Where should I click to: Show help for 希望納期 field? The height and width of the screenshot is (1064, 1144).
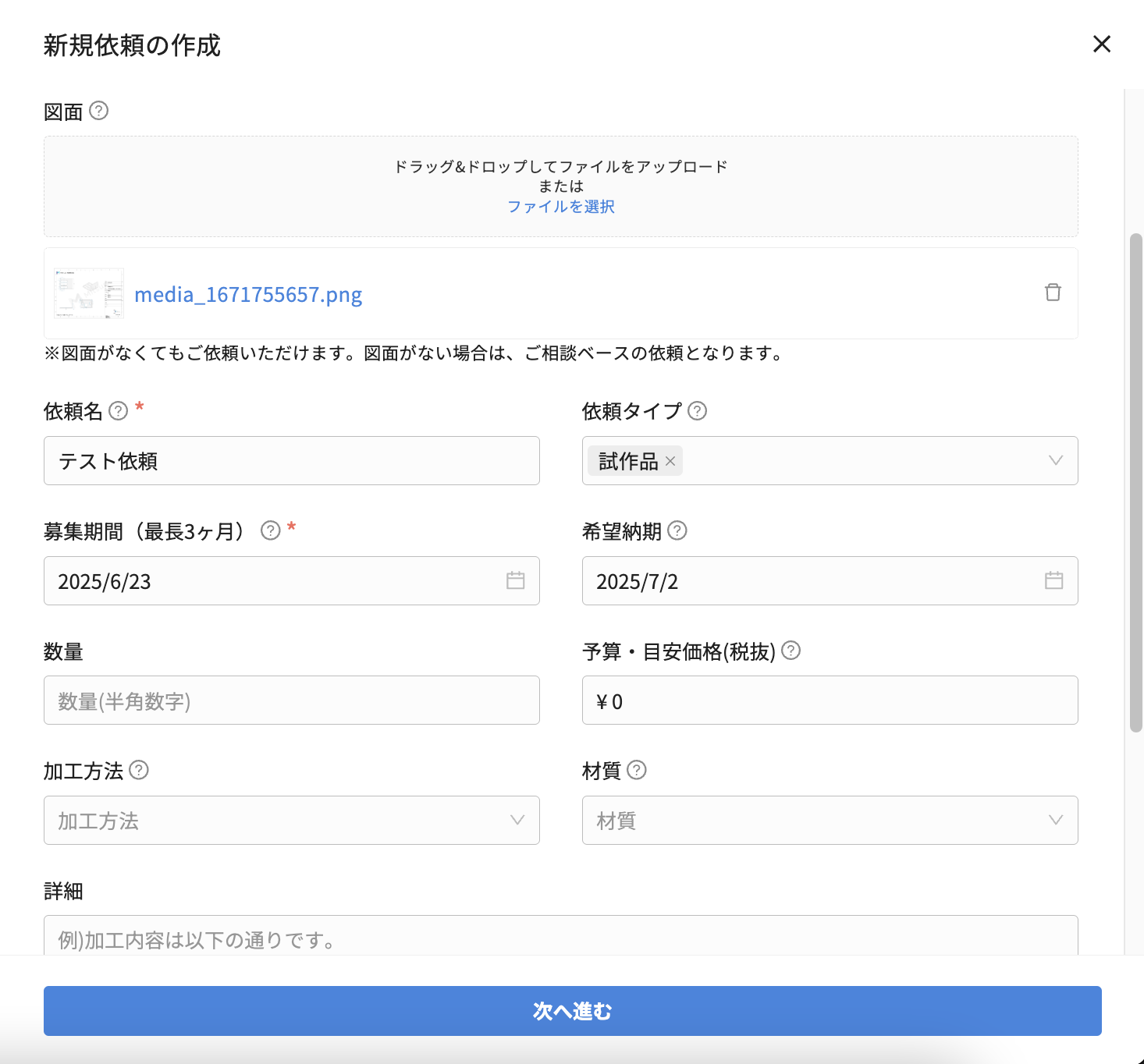677,530
